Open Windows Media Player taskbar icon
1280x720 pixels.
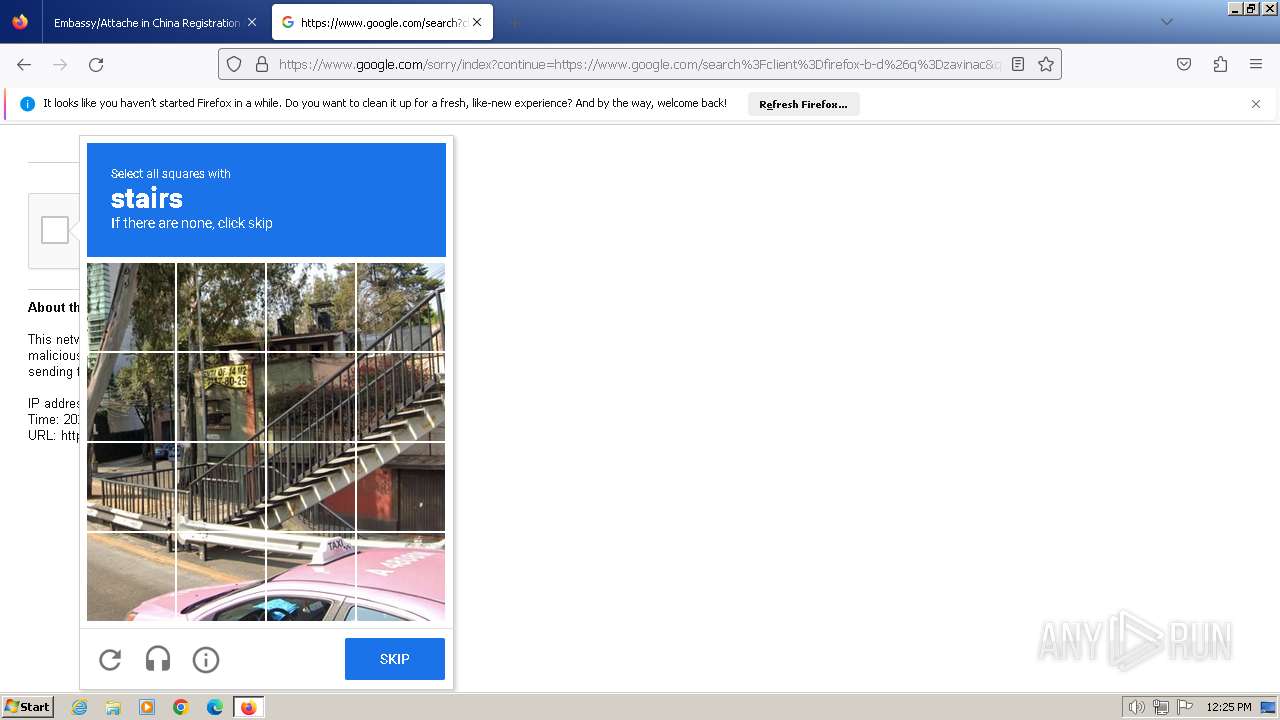(x=147, y=707)
